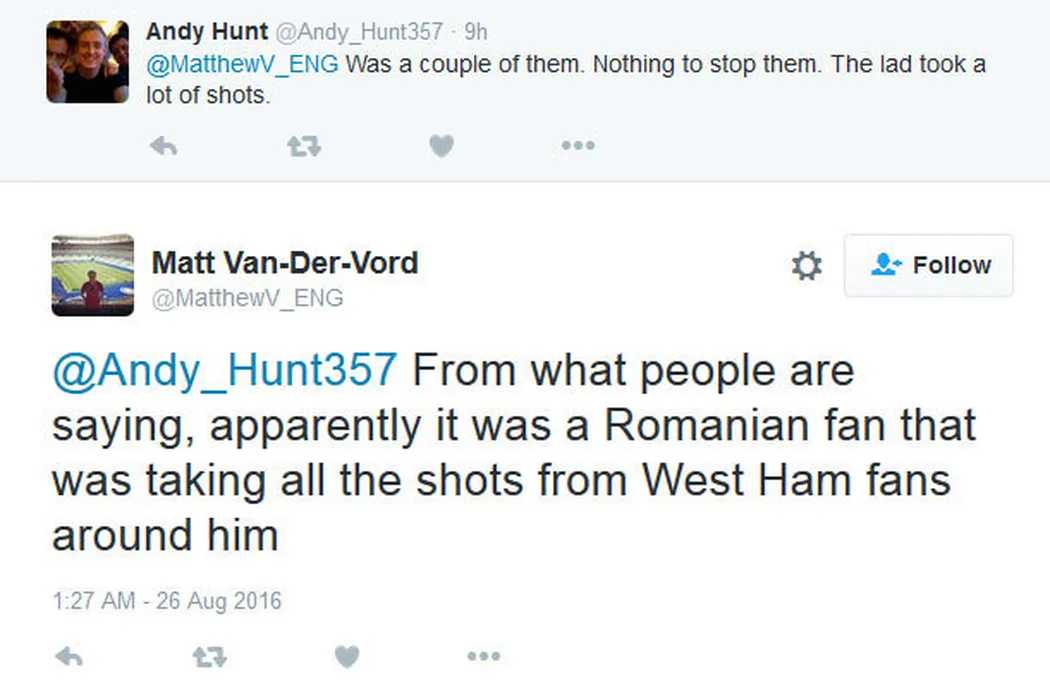This screenshot has width=1050, height=700.
Task: Open the @Andy_Hunt357 handle in the header
Action: point(359,32)
